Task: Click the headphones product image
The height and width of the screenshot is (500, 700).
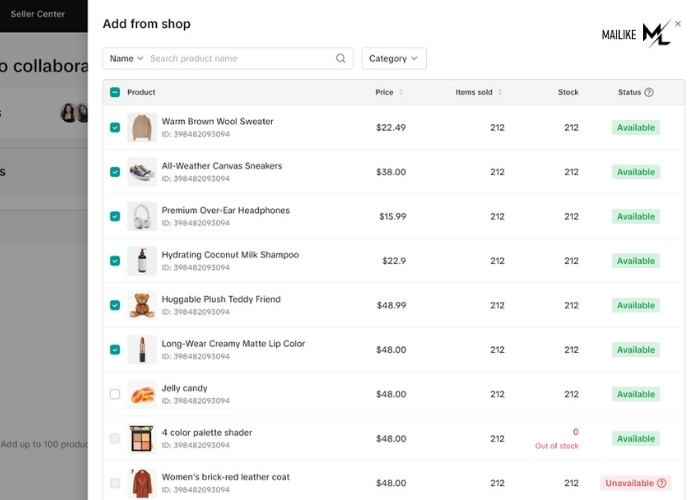Action: (x=142, y=217)
